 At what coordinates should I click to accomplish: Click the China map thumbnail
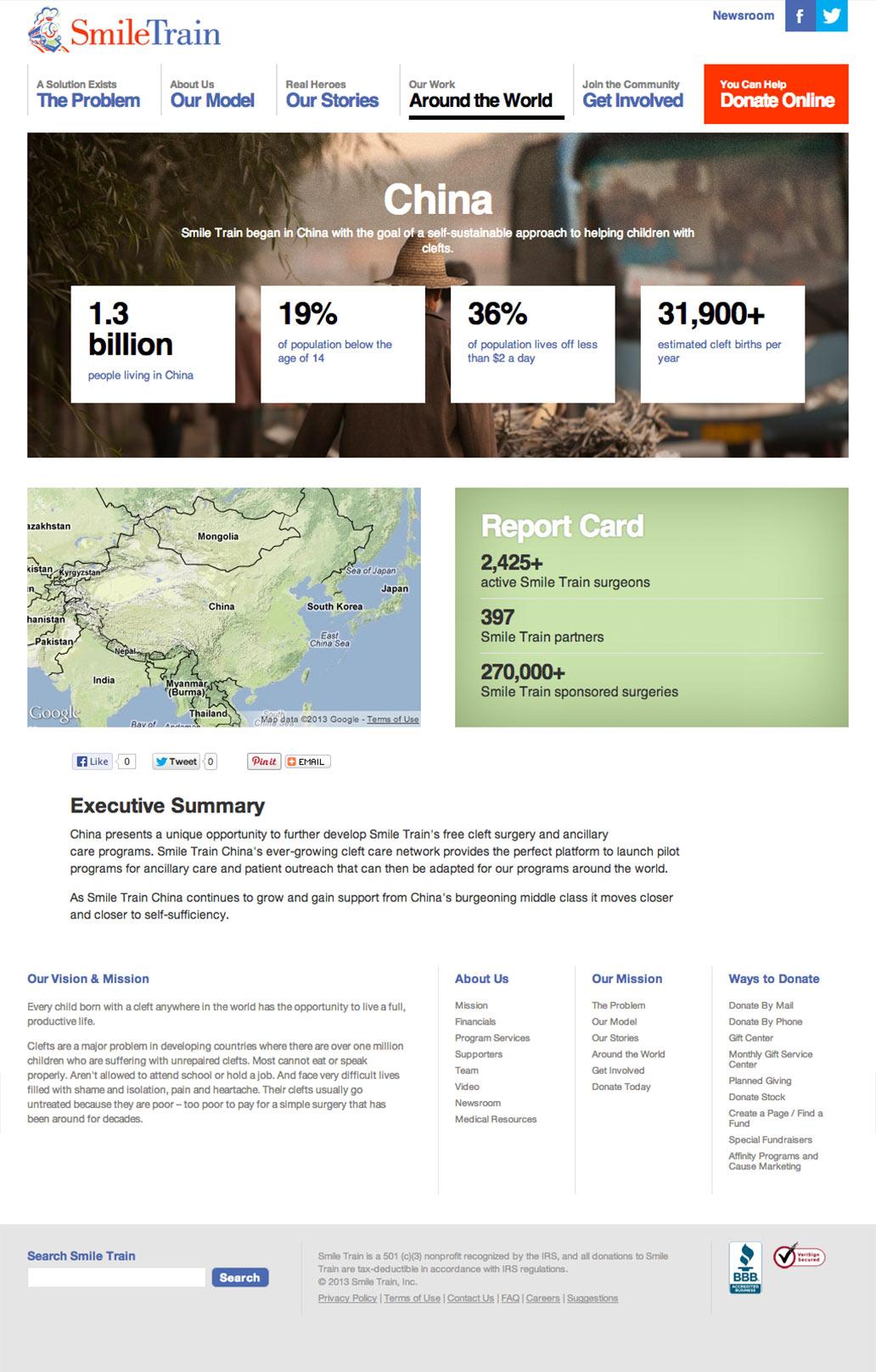(x=224, y=607)
